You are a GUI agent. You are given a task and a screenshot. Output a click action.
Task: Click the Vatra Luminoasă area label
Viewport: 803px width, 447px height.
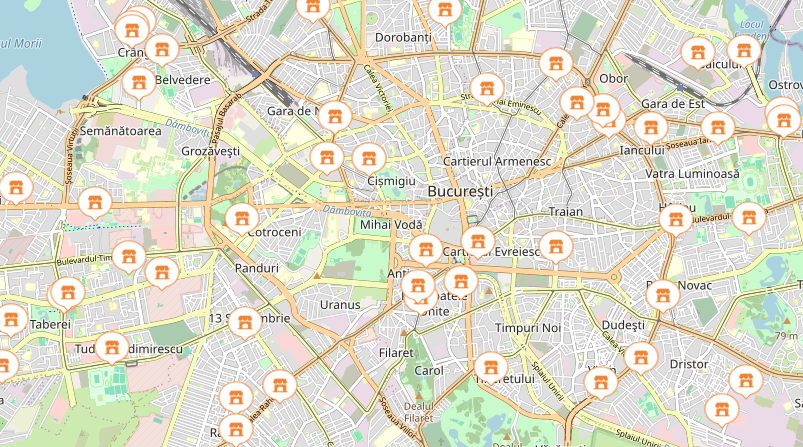[692, 174]
